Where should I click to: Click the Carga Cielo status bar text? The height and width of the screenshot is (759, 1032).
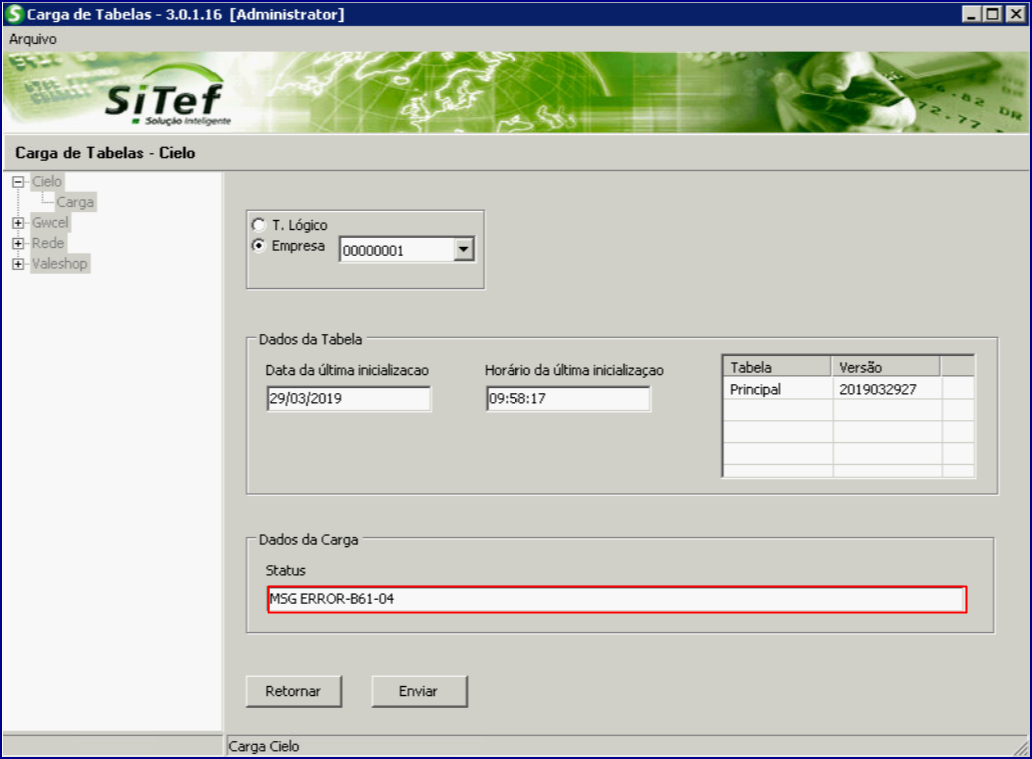264,746
